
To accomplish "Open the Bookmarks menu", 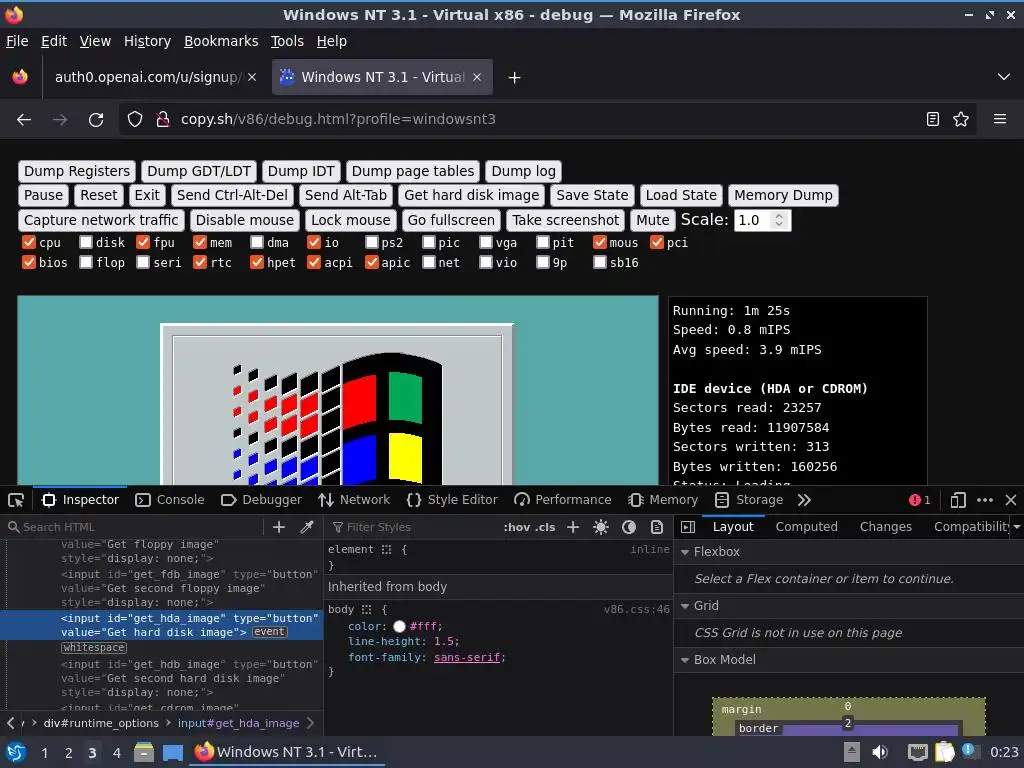I will click(221, 41).
